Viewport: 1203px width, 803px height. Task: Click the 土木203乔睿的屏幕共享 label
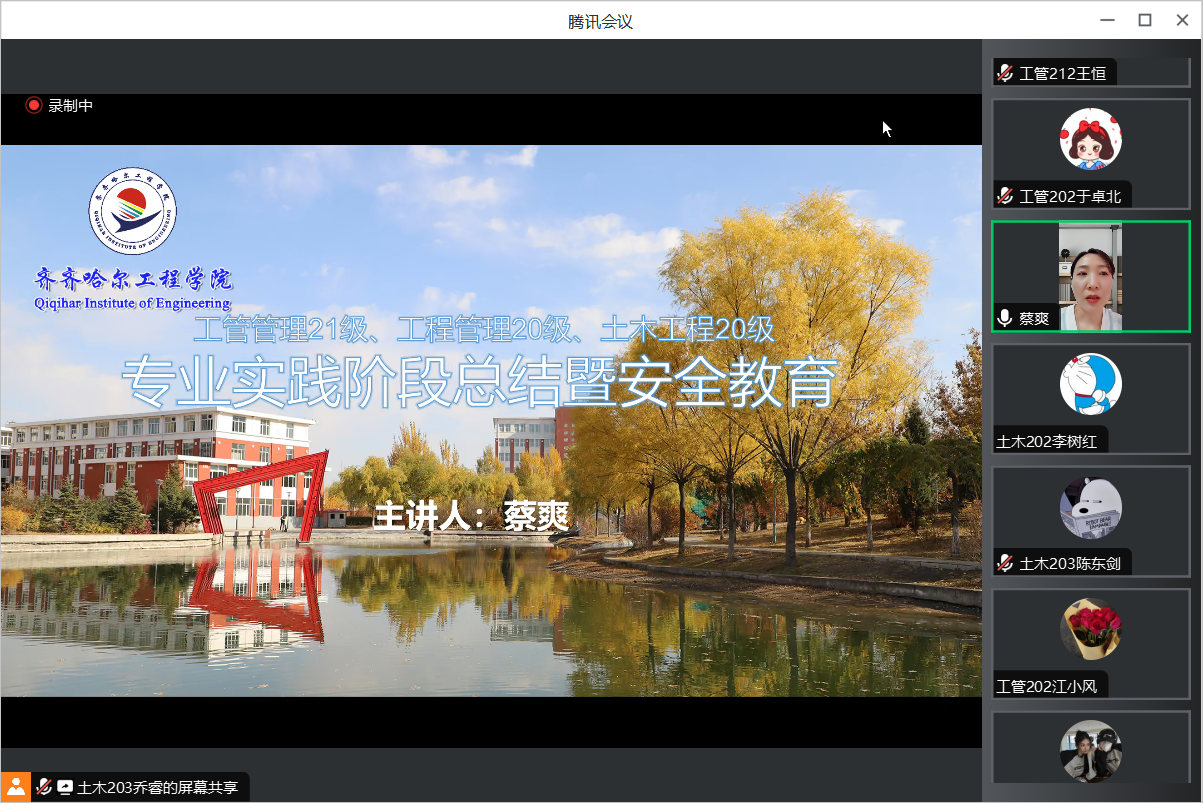tap(158, 787)
